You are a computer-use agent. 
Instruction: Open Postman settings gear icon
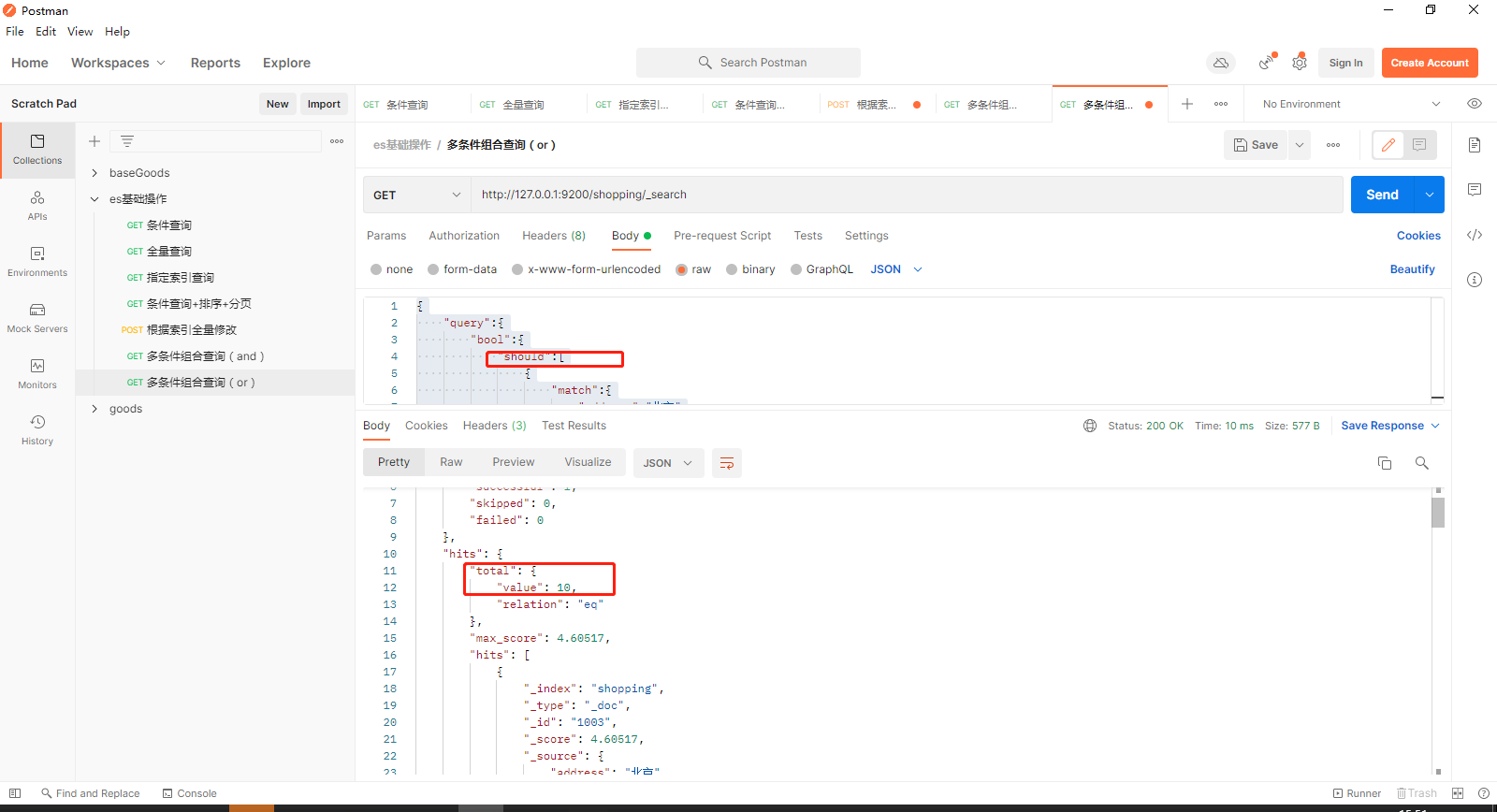point(1300,63)
